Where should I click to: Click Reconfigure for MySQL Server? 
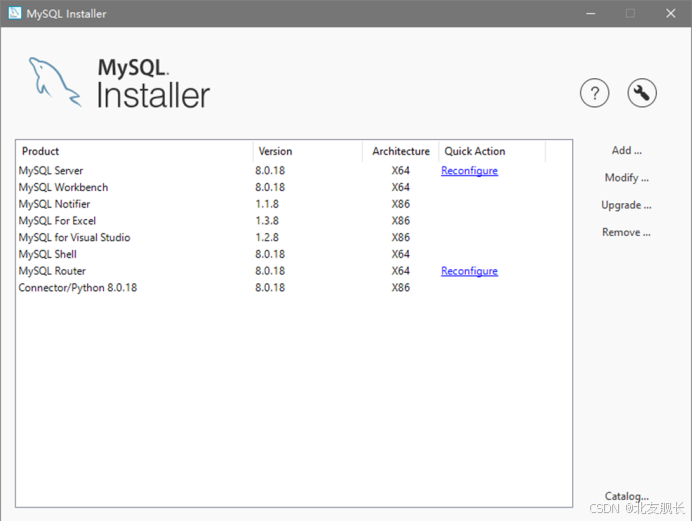click(x=469, y=171)
